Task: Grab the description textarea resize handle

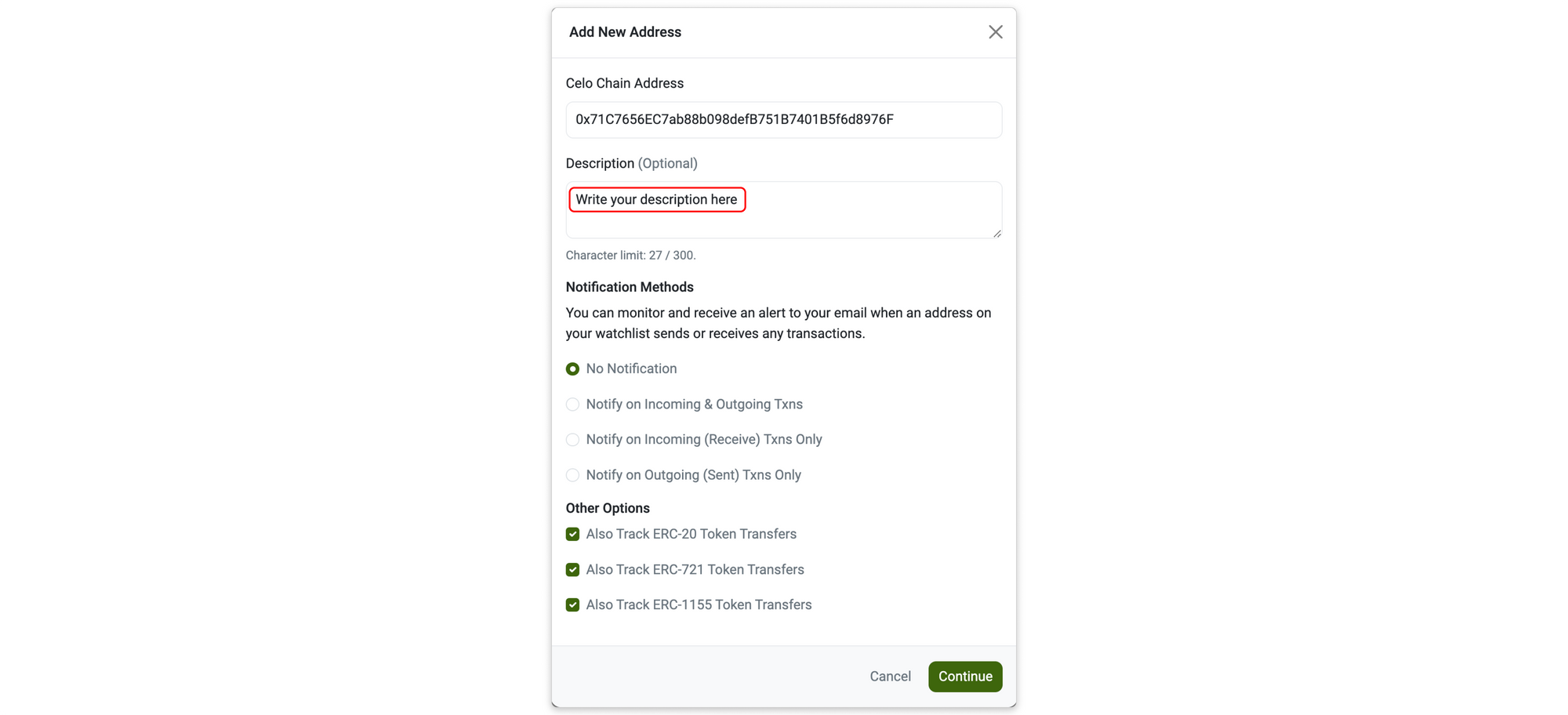Action: pos(996,233)
